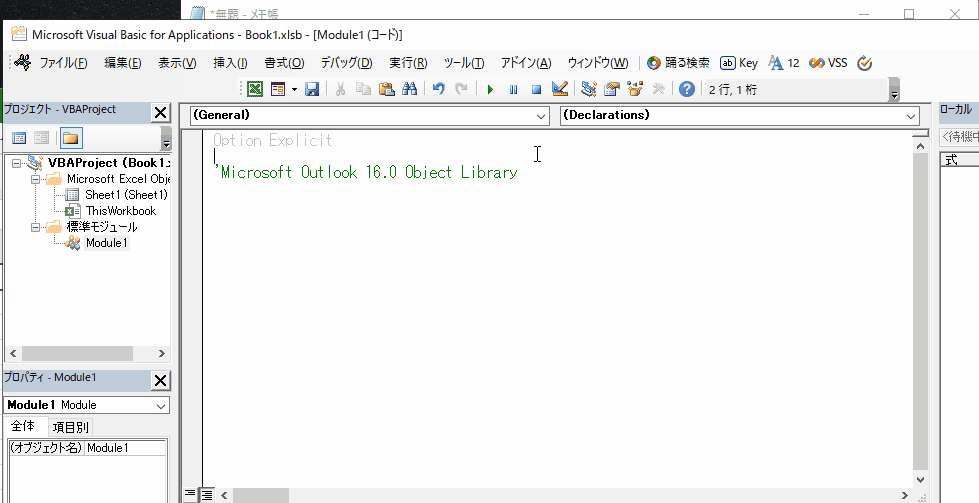The height and width of the screenshot is (503, 979).
Task: Collapse the VBAProject (Book1) tree node
Action: point(17,163)
